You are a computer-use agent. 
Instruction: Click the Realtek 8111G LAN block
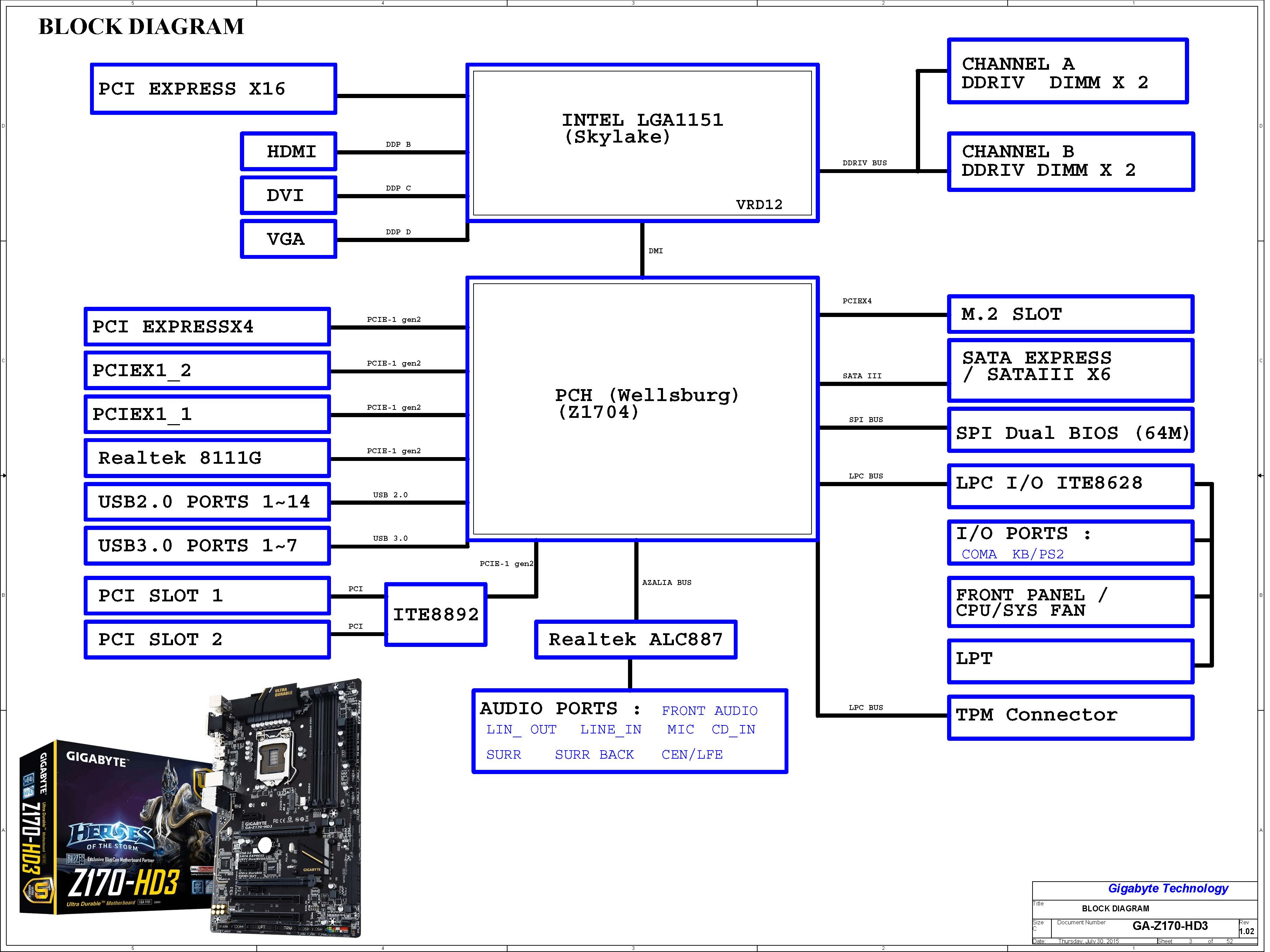point(207,458)
